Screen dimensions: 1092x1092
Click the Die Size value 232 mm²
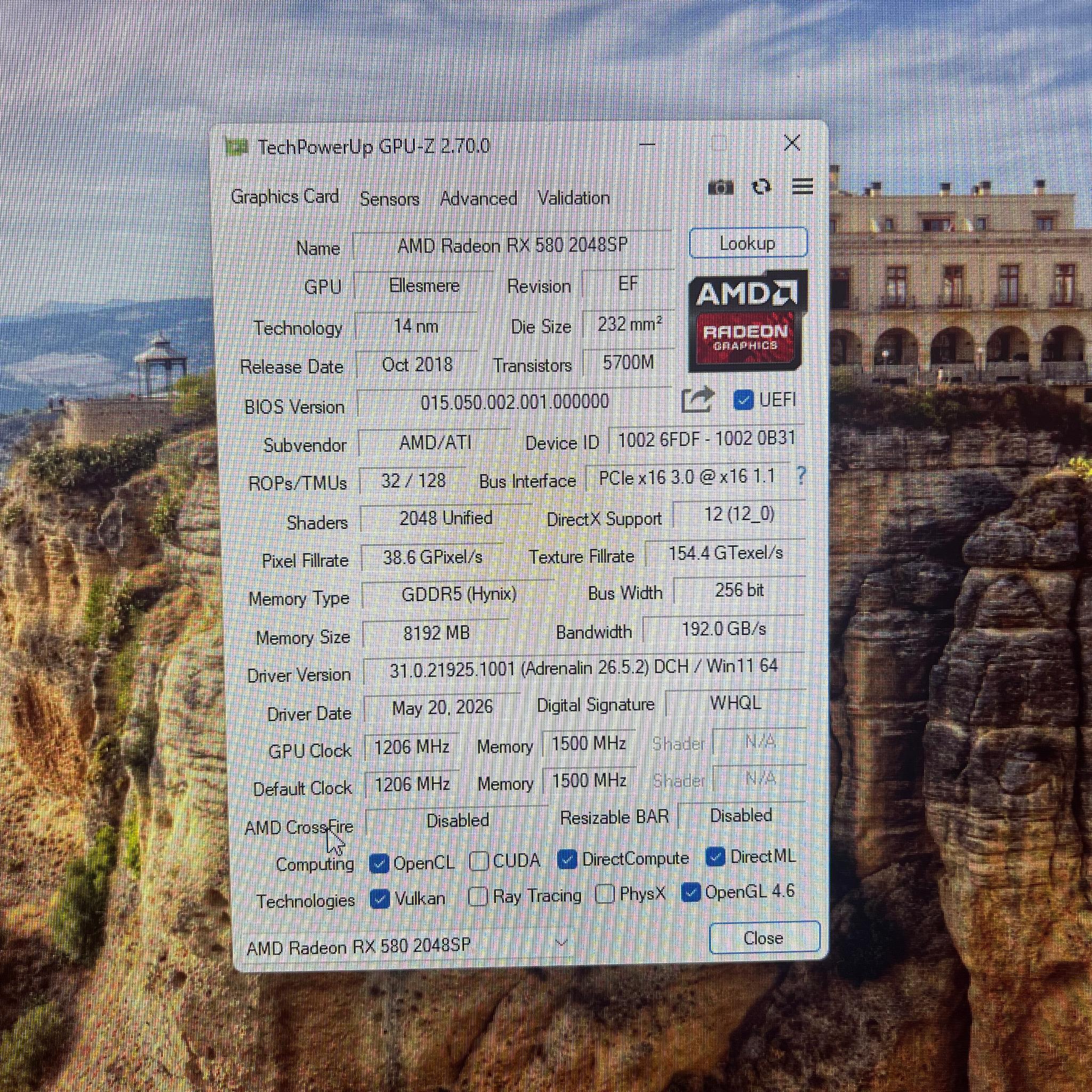(629, 324)
